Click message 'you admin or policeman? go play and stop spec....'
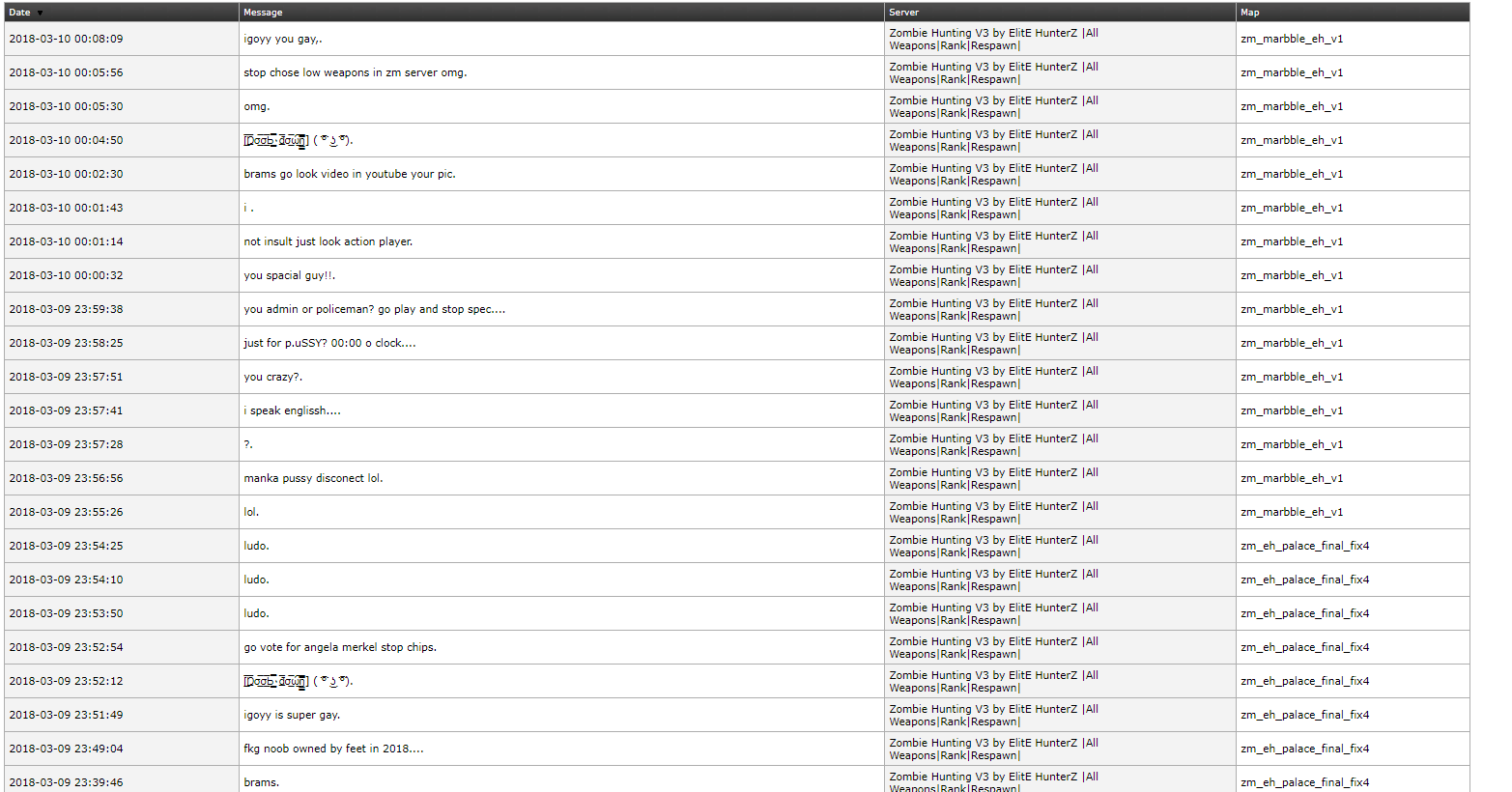1512x792 pixels. (x=375, y=309)
